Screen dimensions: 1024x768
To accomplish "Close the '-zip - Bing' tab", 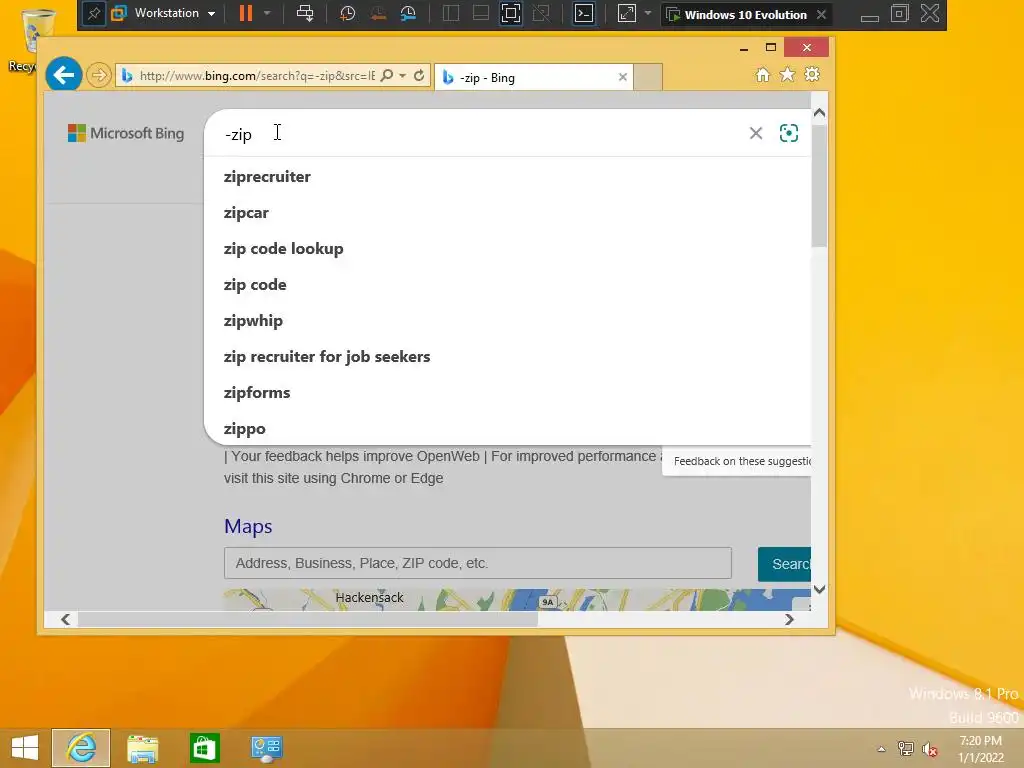I will pyautogui.click(x=623, y=77).
